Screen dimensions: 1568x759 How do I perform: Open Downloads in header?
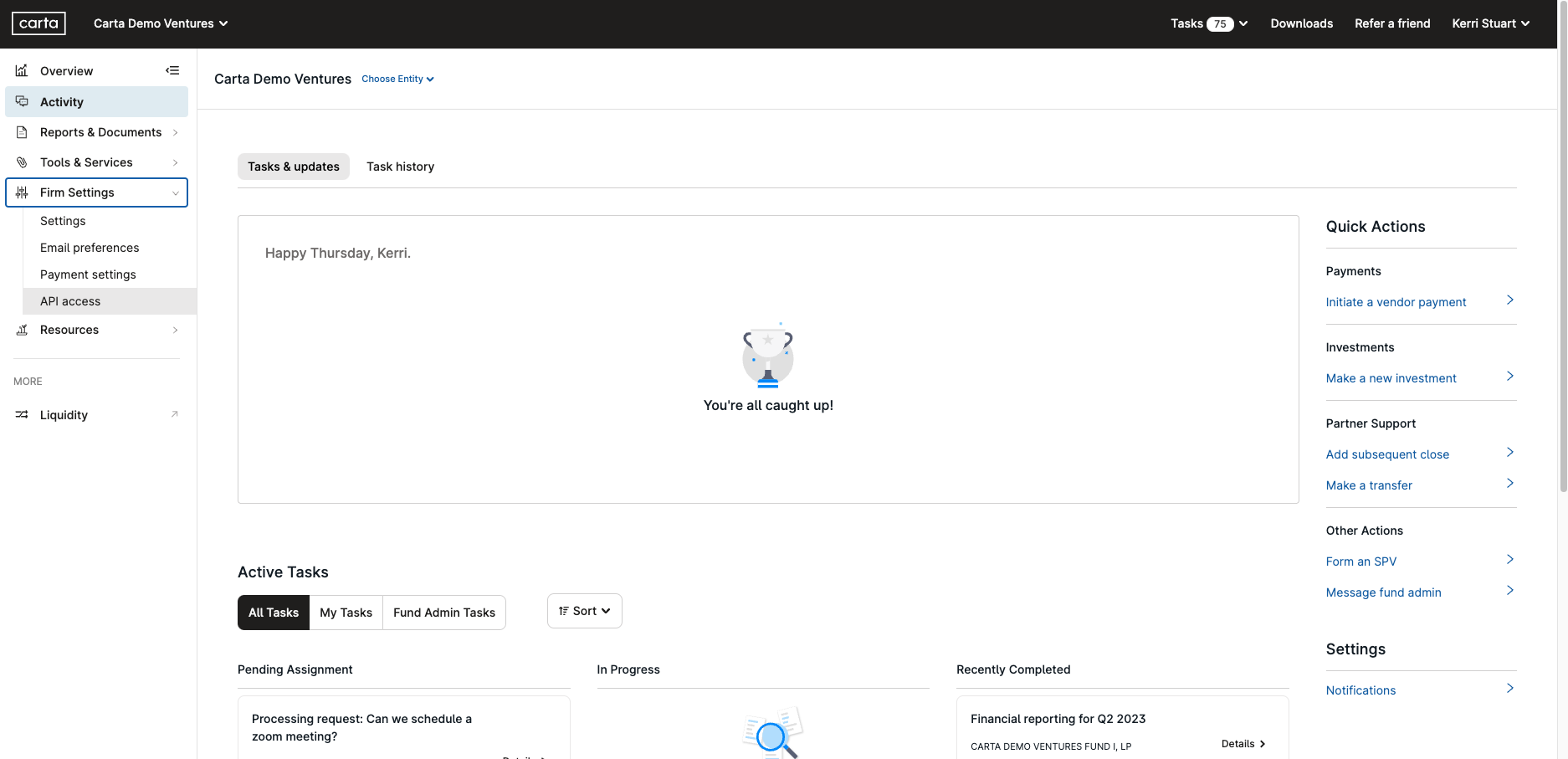(x=1301, y=23)
